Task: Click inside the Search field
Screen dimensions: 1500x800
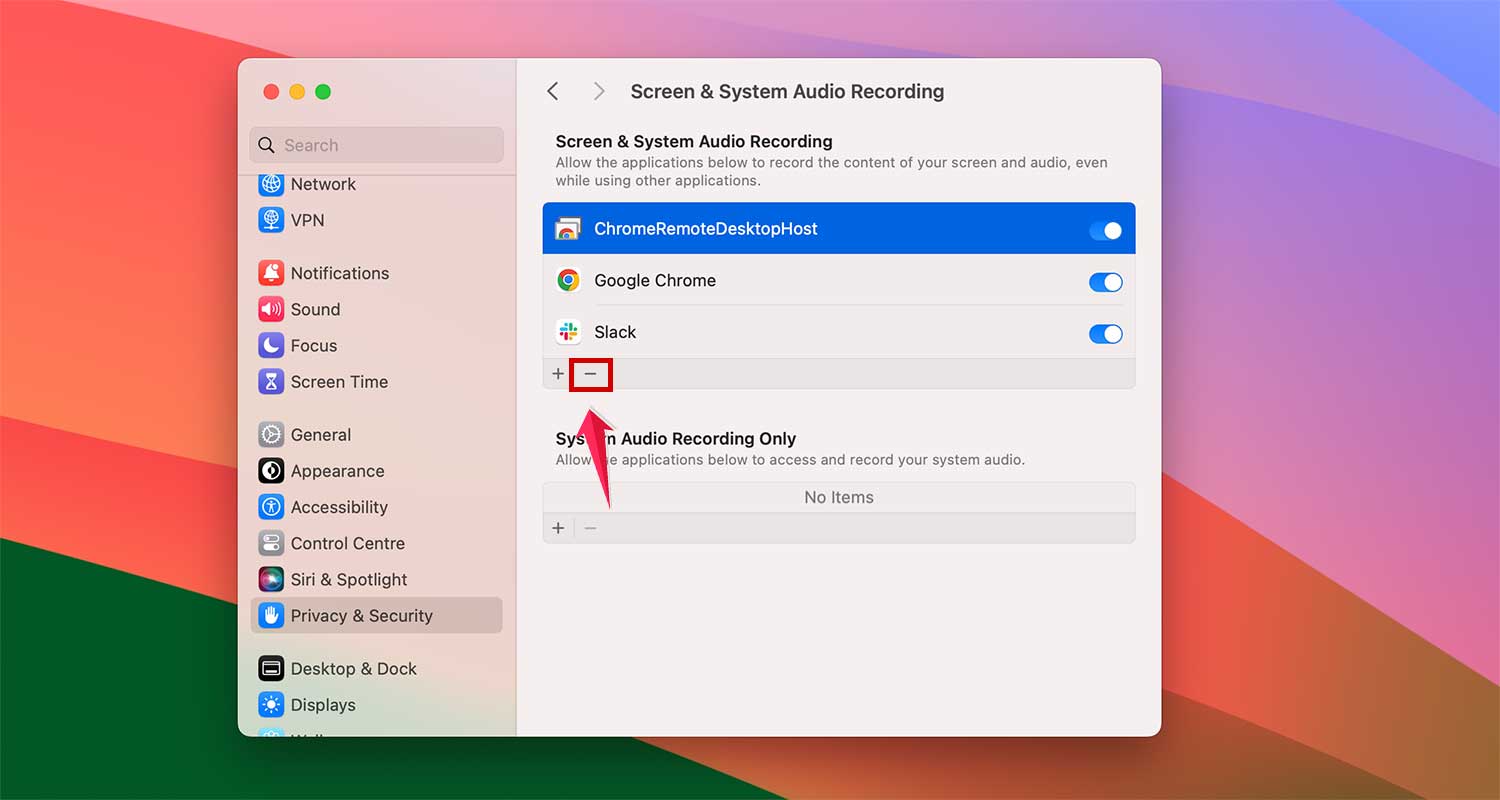Action: point(376,145)
